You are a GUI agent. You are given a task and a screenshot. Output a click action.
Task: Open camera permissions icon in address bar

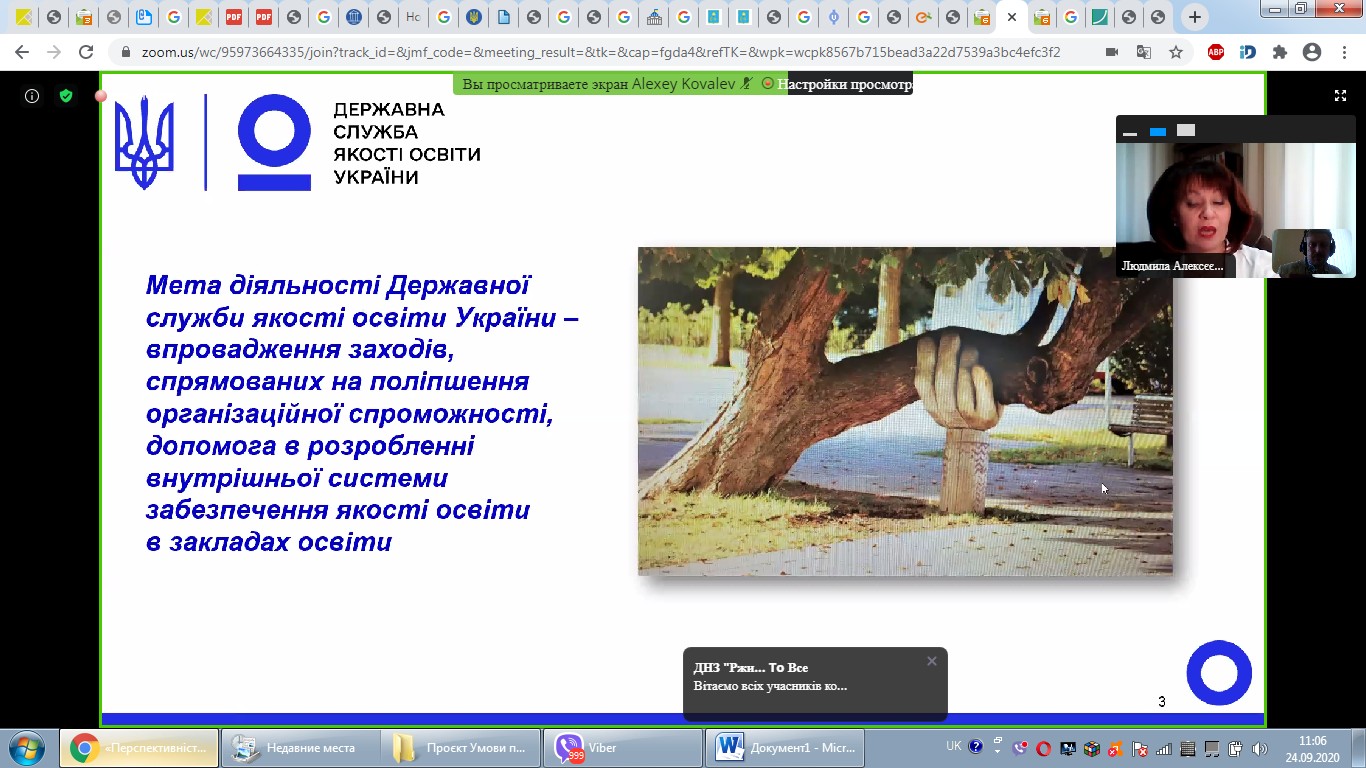coord(1112,53)
